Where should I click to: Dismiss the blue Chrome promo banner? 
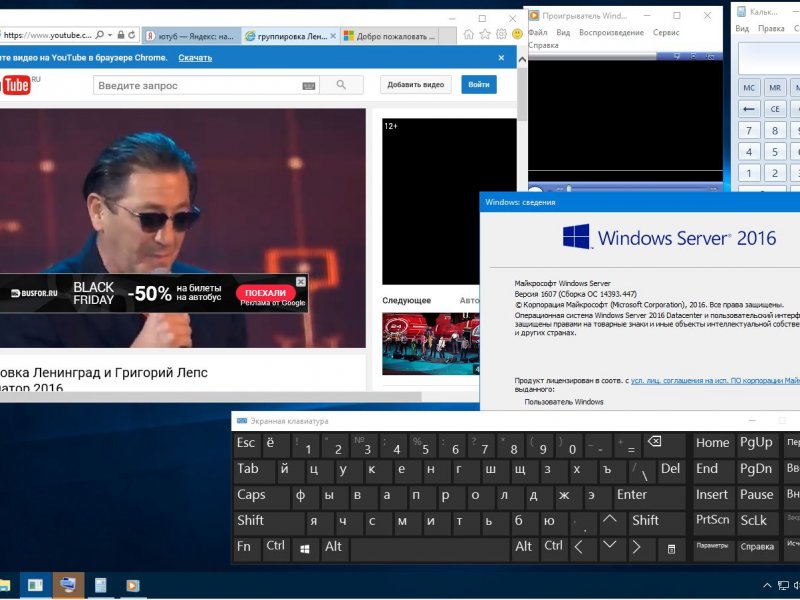(501, 58)
